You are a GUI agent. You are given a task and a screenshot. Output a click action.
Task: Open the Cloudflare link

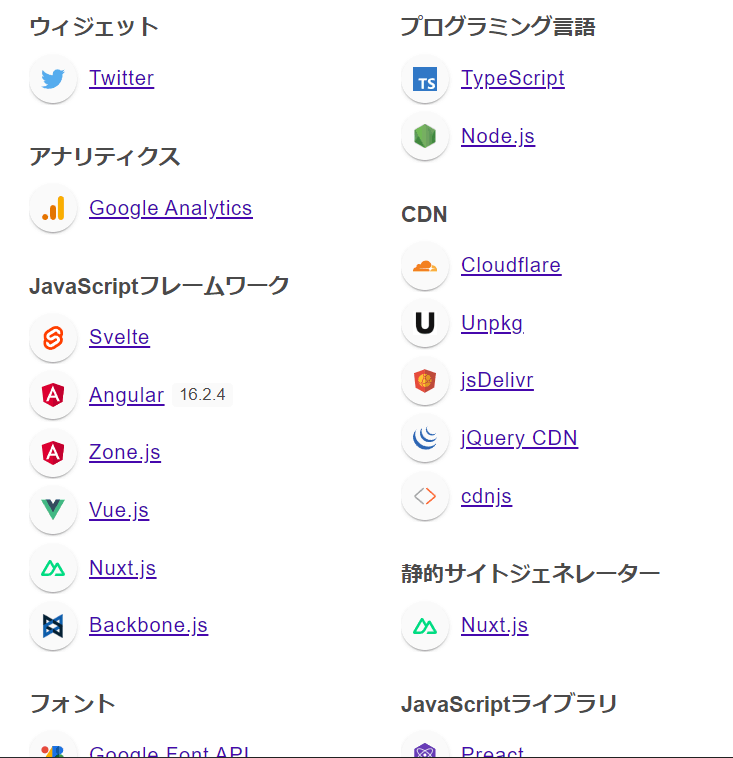coord(511,265)
